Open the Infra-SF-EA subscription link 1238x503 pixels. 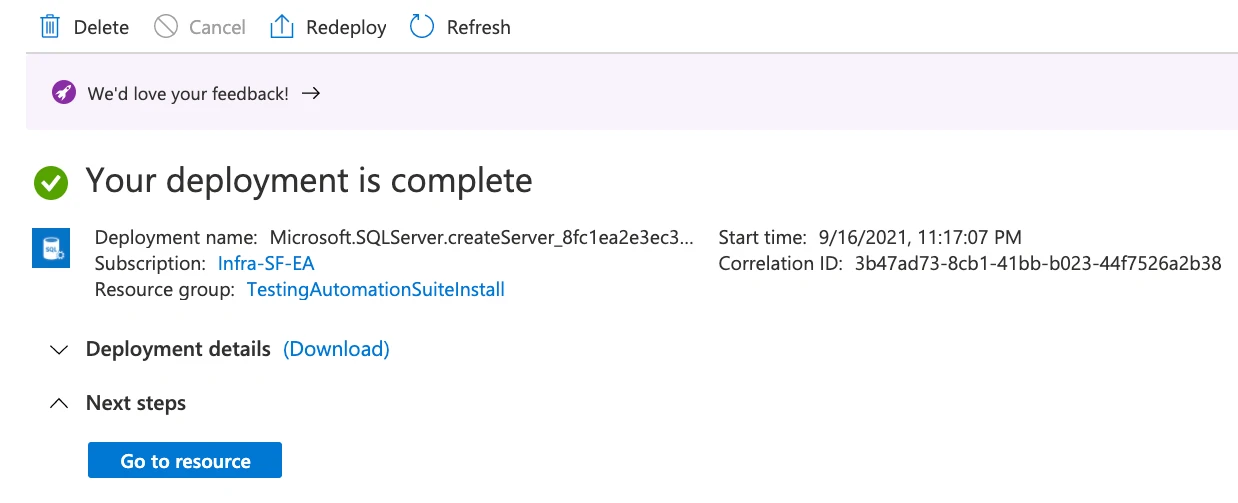point(266,264)
